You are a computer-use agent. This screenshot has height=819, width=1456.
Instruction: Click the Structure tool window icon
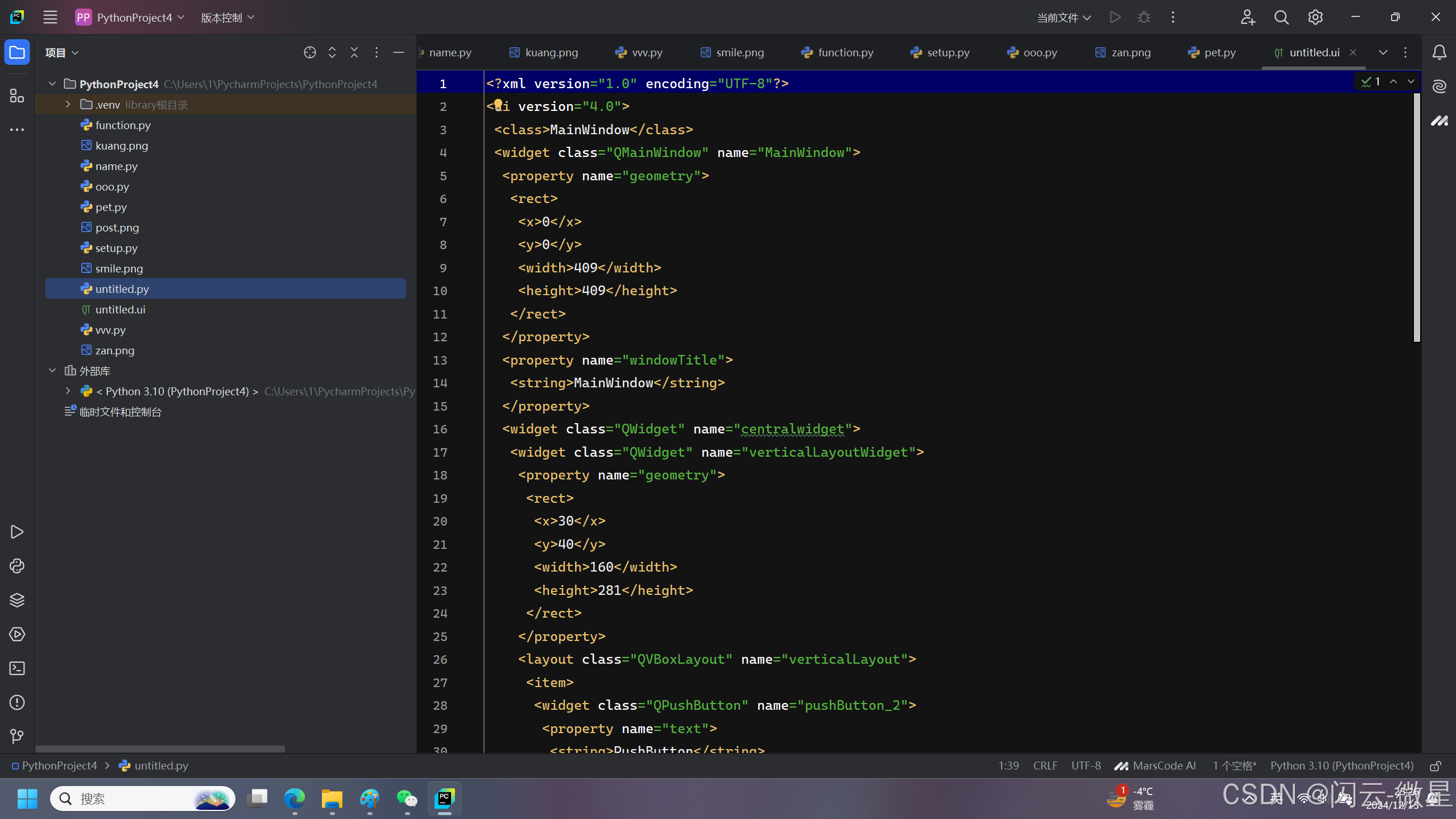[17, 96]
